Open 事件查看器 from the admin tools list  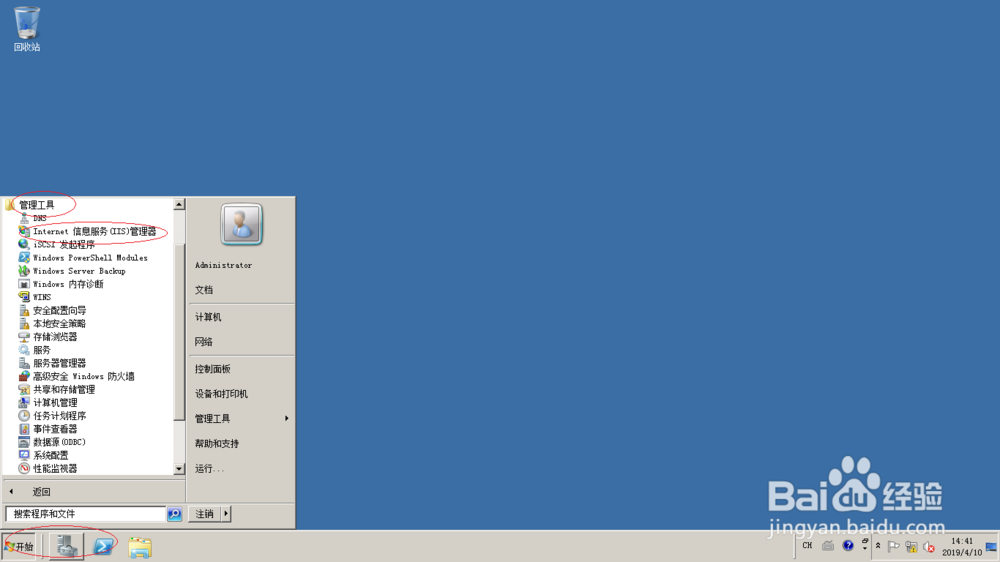pos(48,429)
